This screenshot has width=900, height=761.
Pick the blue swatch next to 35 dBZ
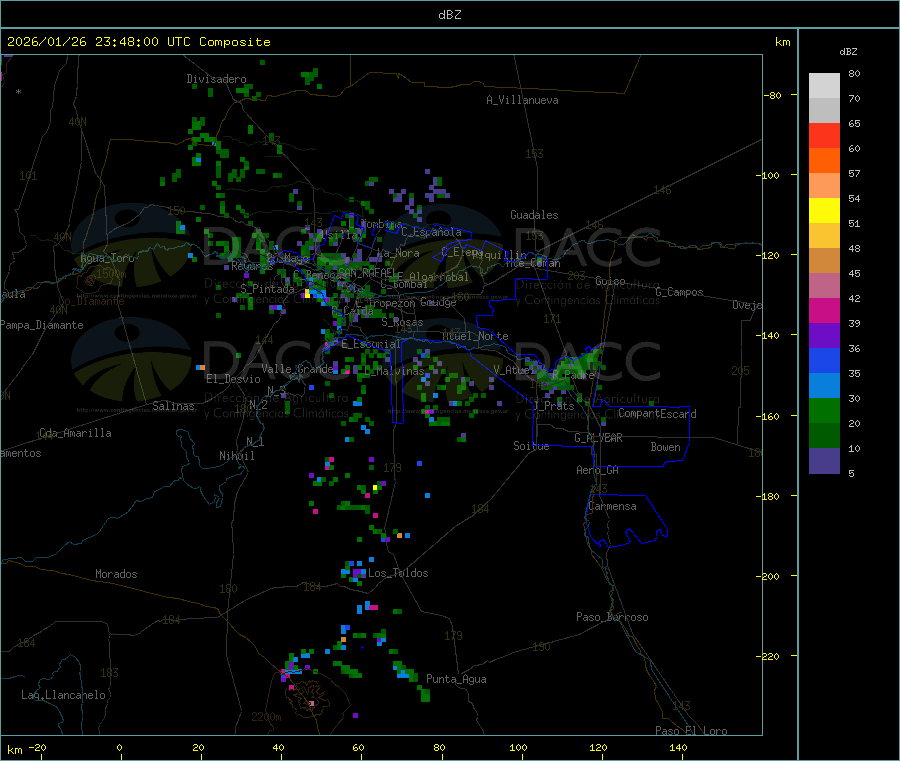(x=824, y=360)
